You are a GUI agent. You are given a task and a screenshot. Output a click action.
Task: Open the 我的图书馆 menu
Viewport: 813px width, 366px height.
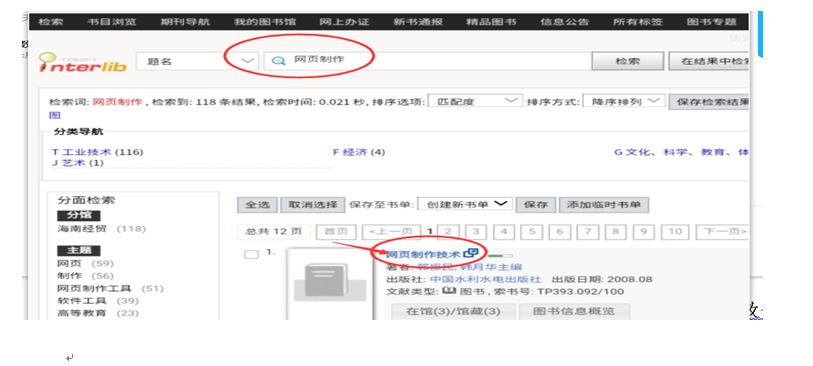(x=265, y=22)
